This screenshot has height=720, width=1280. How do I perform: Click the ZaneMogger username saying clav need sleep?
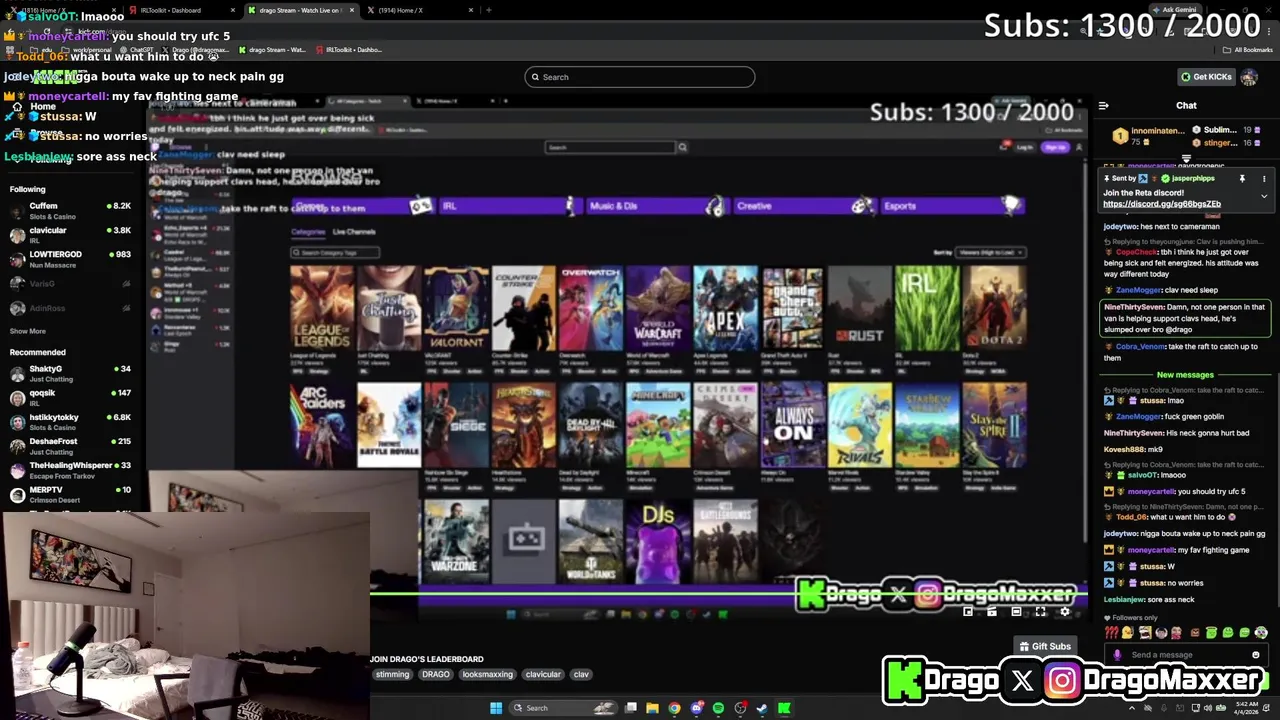point(1139,290)
